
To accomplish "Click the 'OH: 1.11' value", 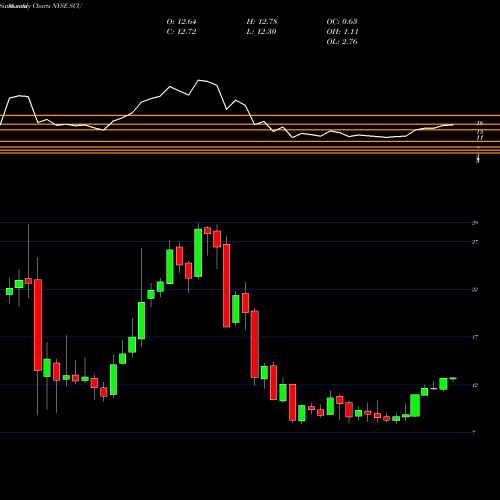I will click(x=342, y=32).
